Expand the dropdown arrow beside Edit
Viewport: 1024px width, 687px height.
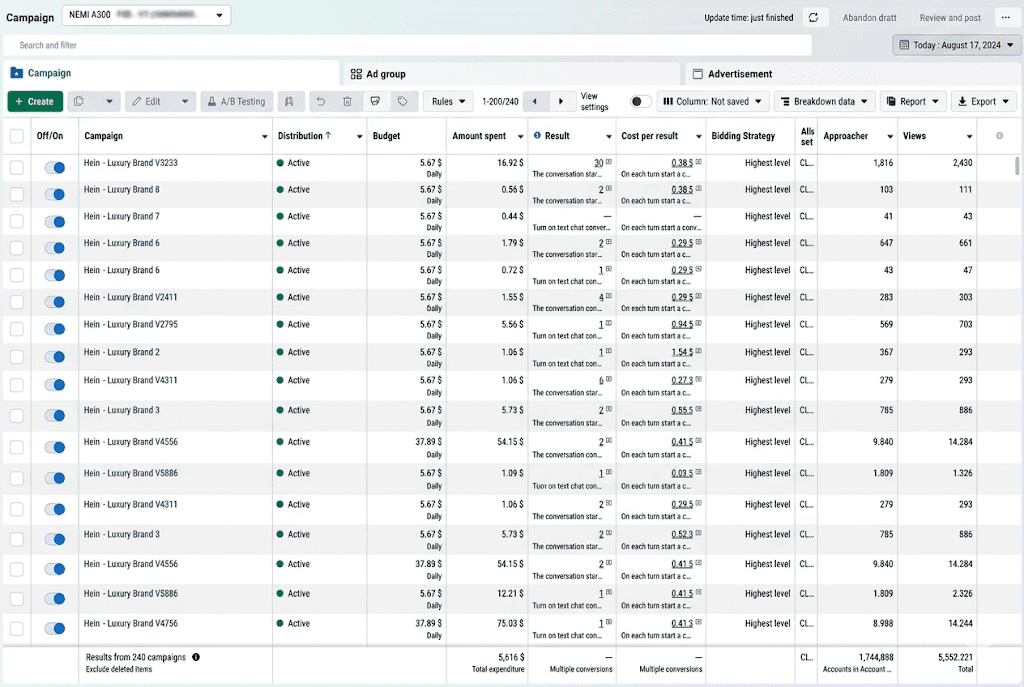[x=185, y=101]
